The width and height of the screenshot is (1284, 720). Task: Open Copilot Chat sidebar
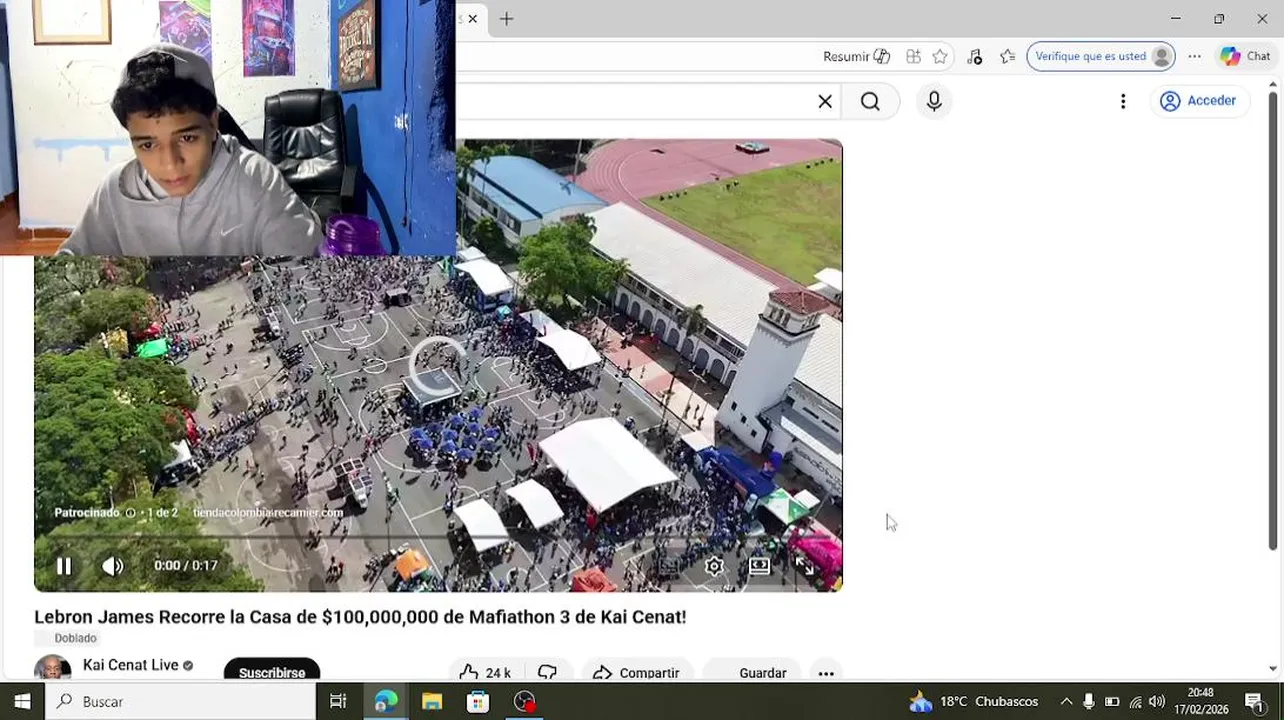pyautogui.click(x=1245, y=56)
